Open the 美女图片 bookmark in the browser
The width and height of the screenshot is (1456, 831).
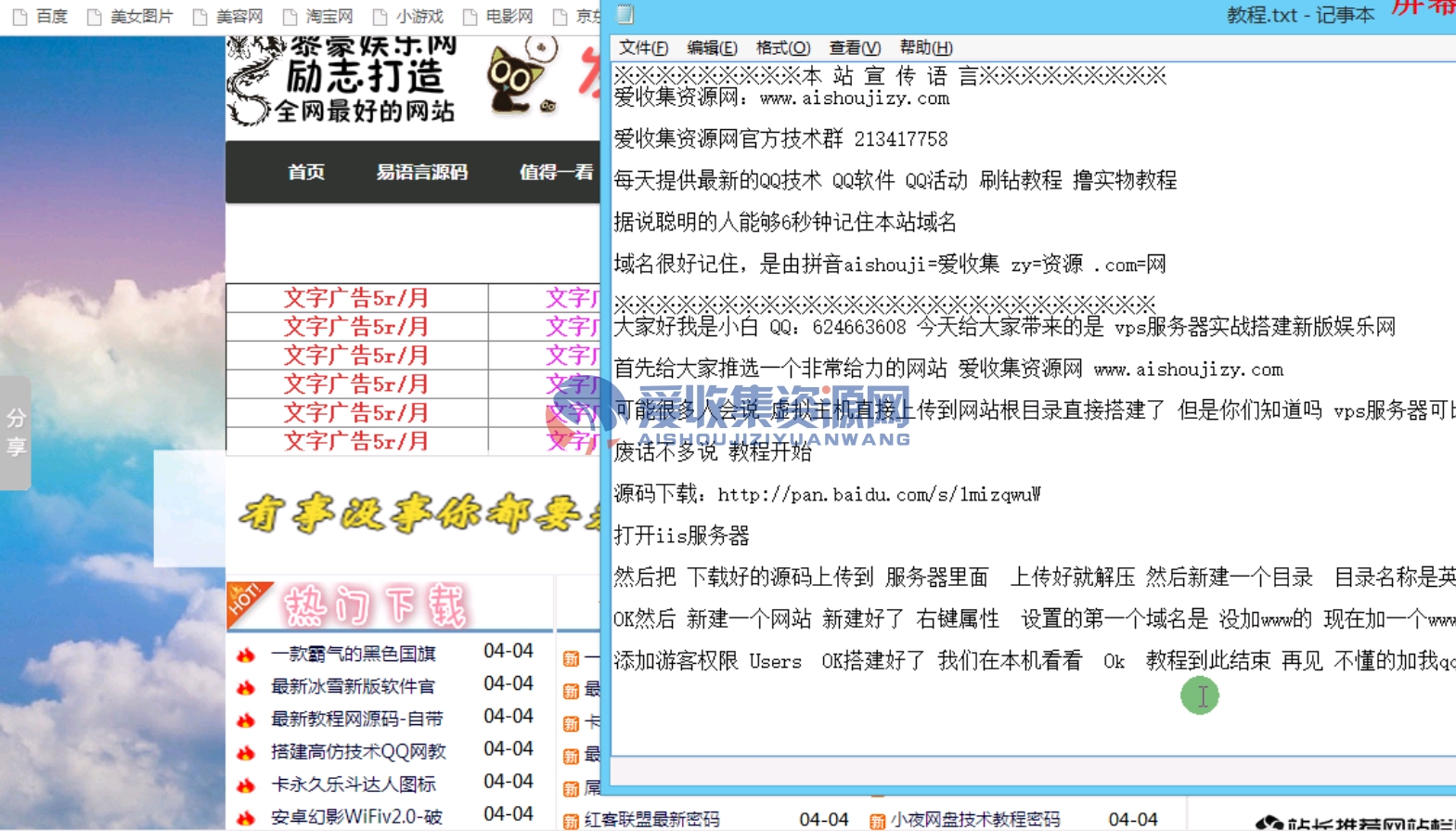click(x=141, y=17)
